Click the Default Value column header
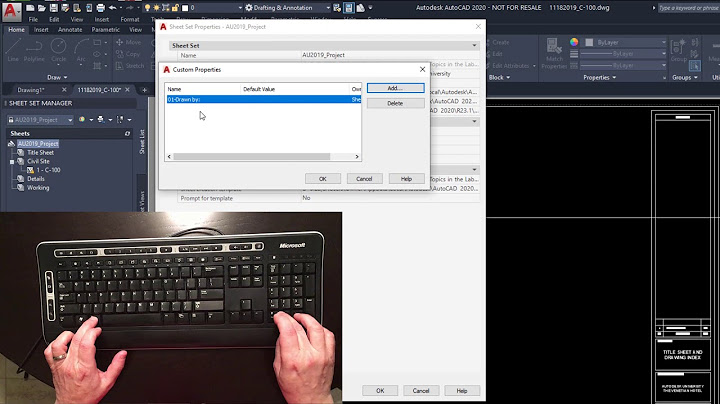 pos(295,89)
